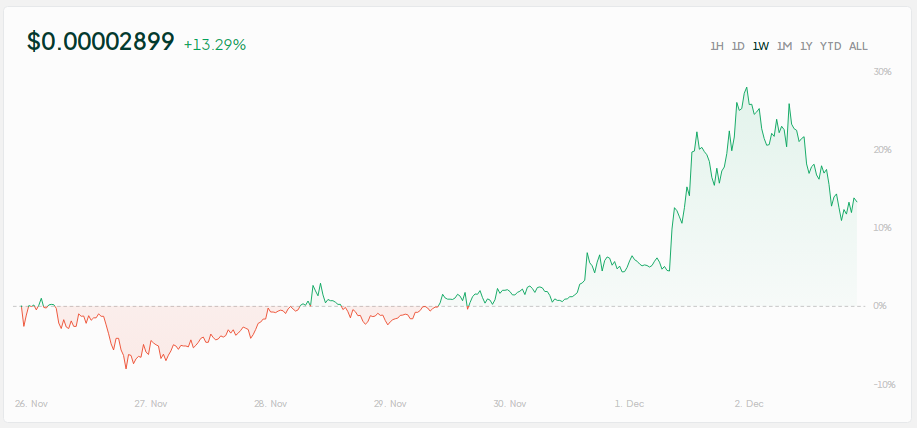The image size is (917, 428).
Task: Click the $0.00002899 price value
Action: [100, 42]
